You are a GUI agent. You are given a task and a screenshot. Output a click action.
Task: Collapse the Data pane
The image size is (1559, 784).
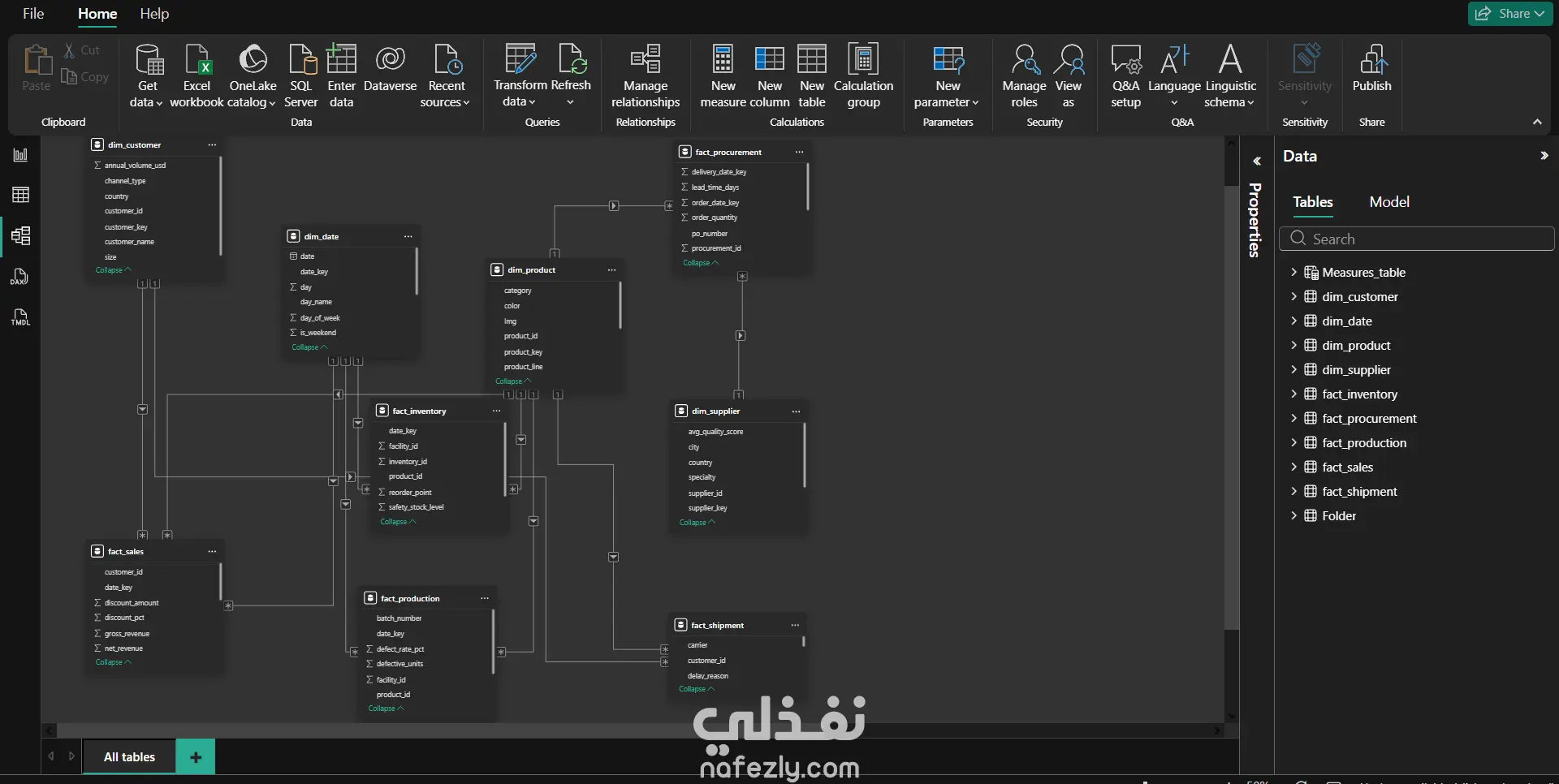coord(1544,156)
